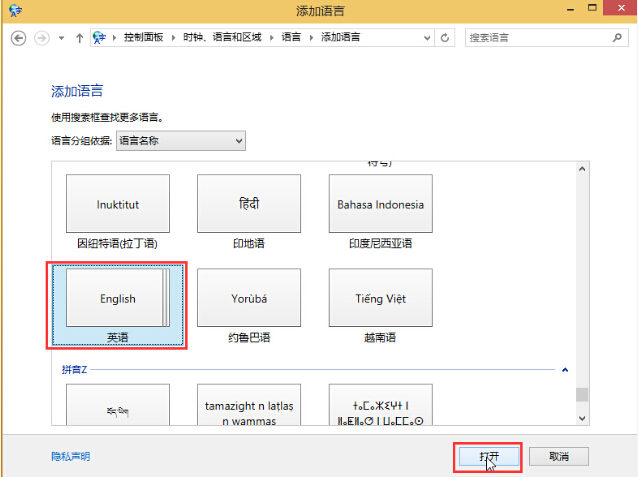
Task: Open the 隐私声明 link
Action: (70, 456)
